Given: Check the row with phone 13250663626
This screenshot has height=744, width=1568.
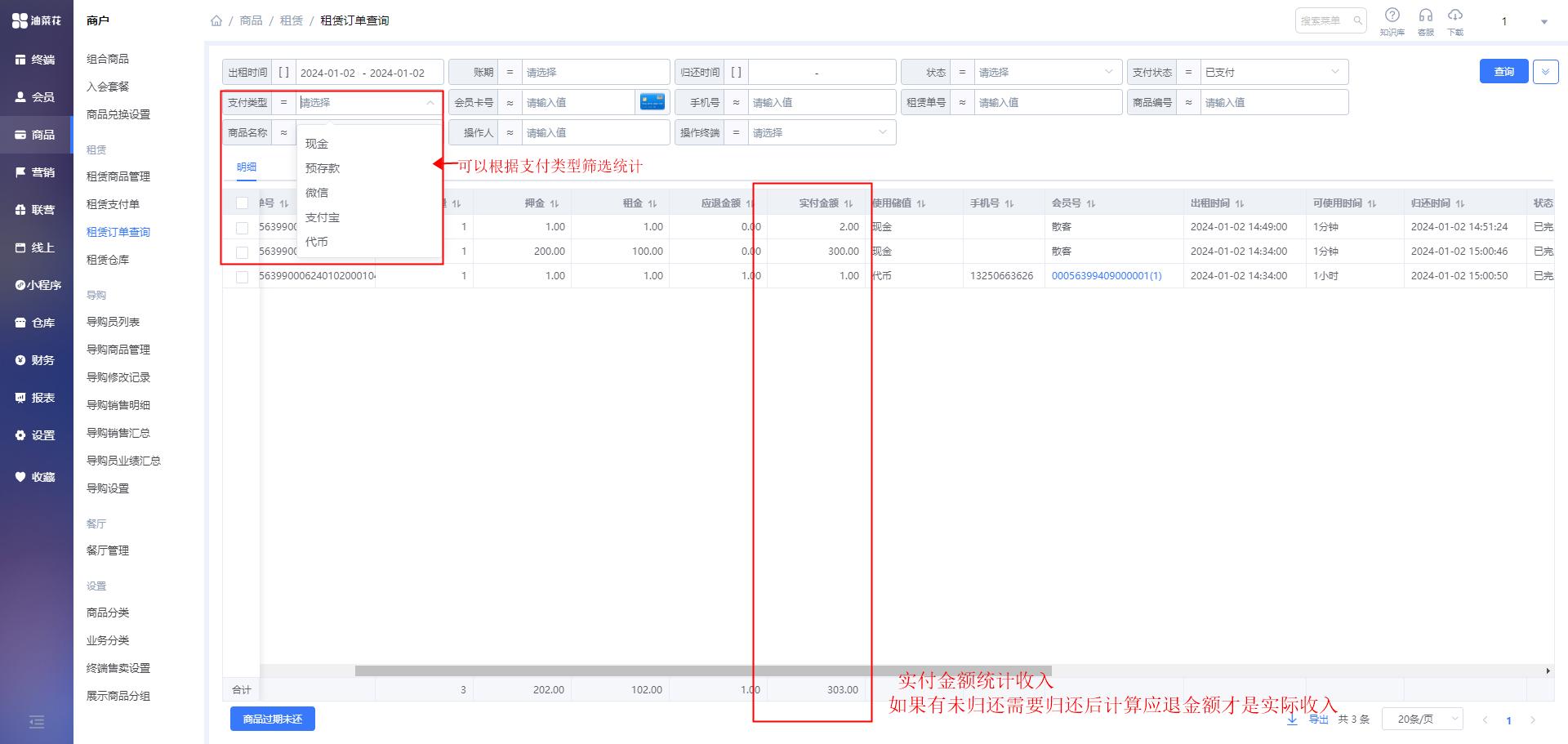Looking at the screenshot, I should (242, 277).
